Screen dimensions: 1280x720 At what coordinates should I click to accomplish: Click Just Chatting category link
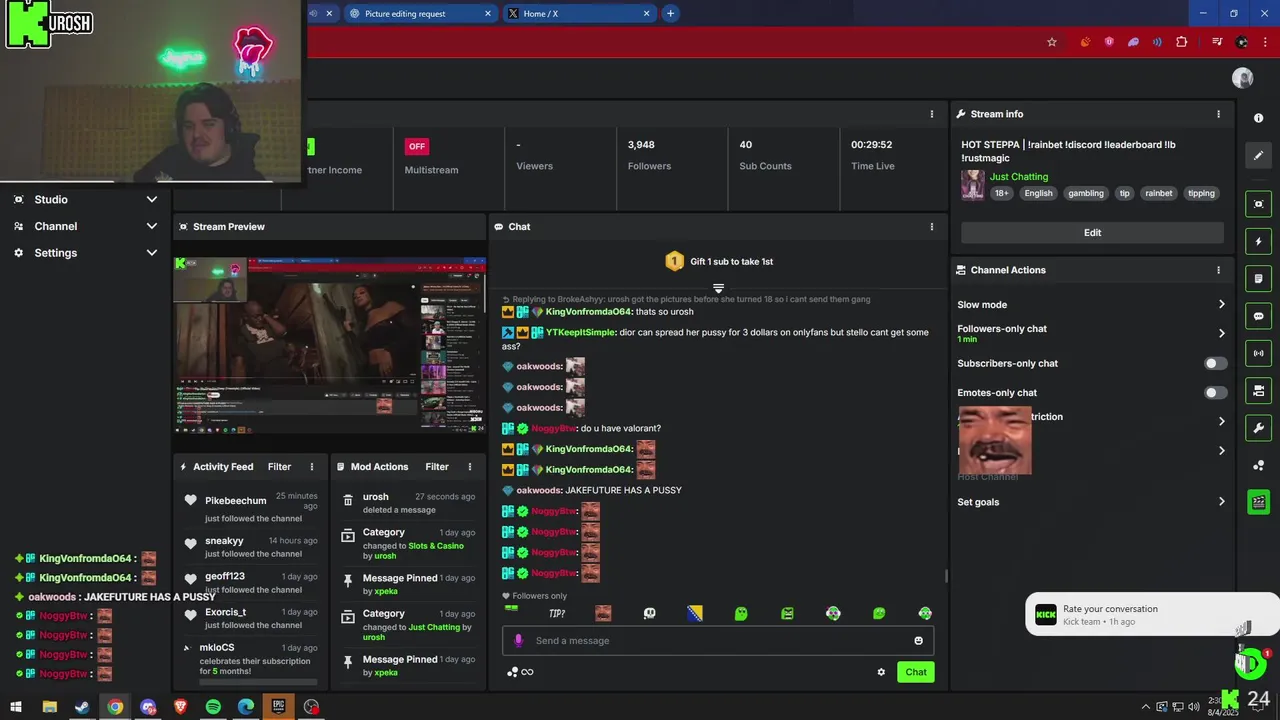1019,177
